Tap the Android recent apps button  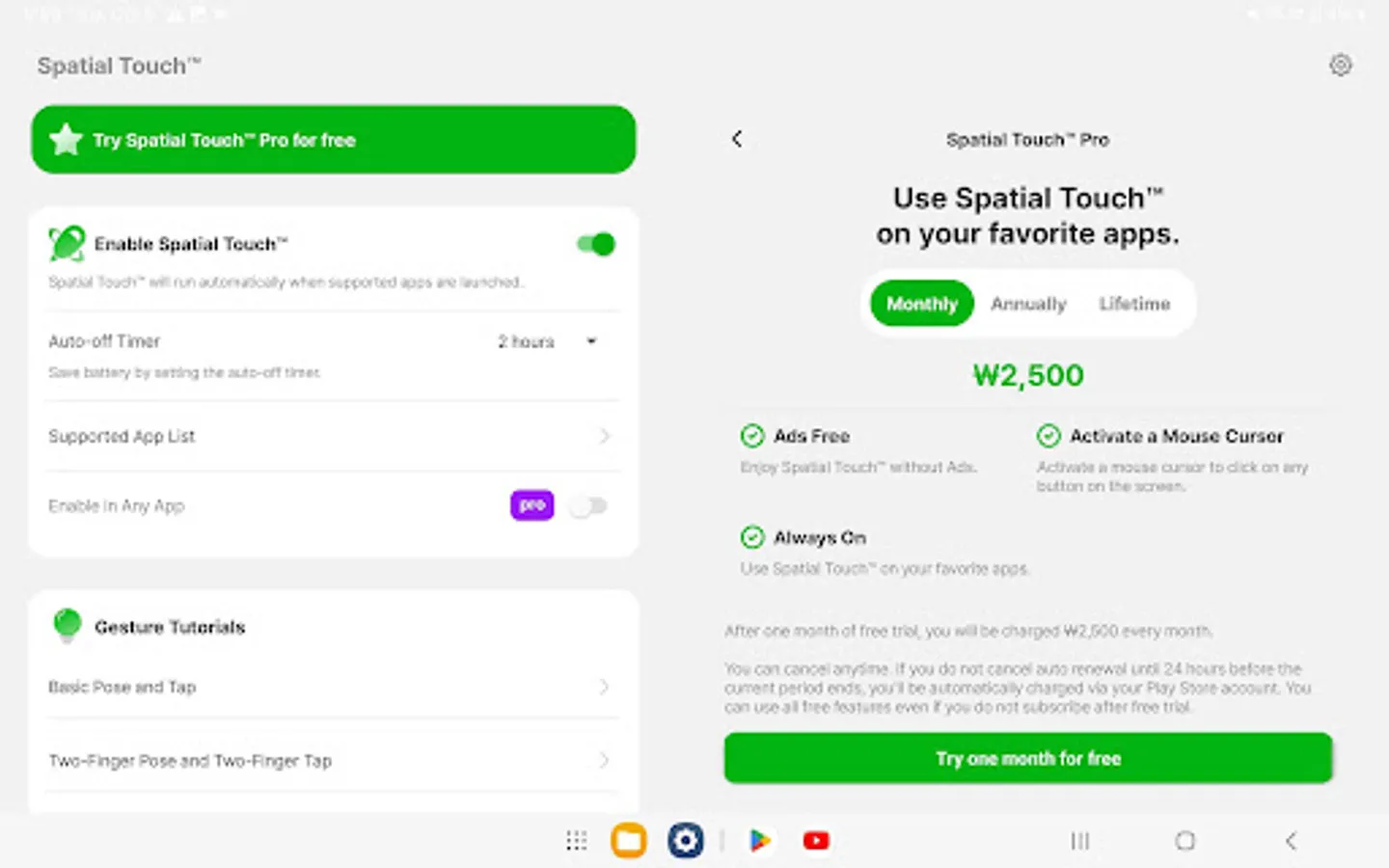(1079, 841)
